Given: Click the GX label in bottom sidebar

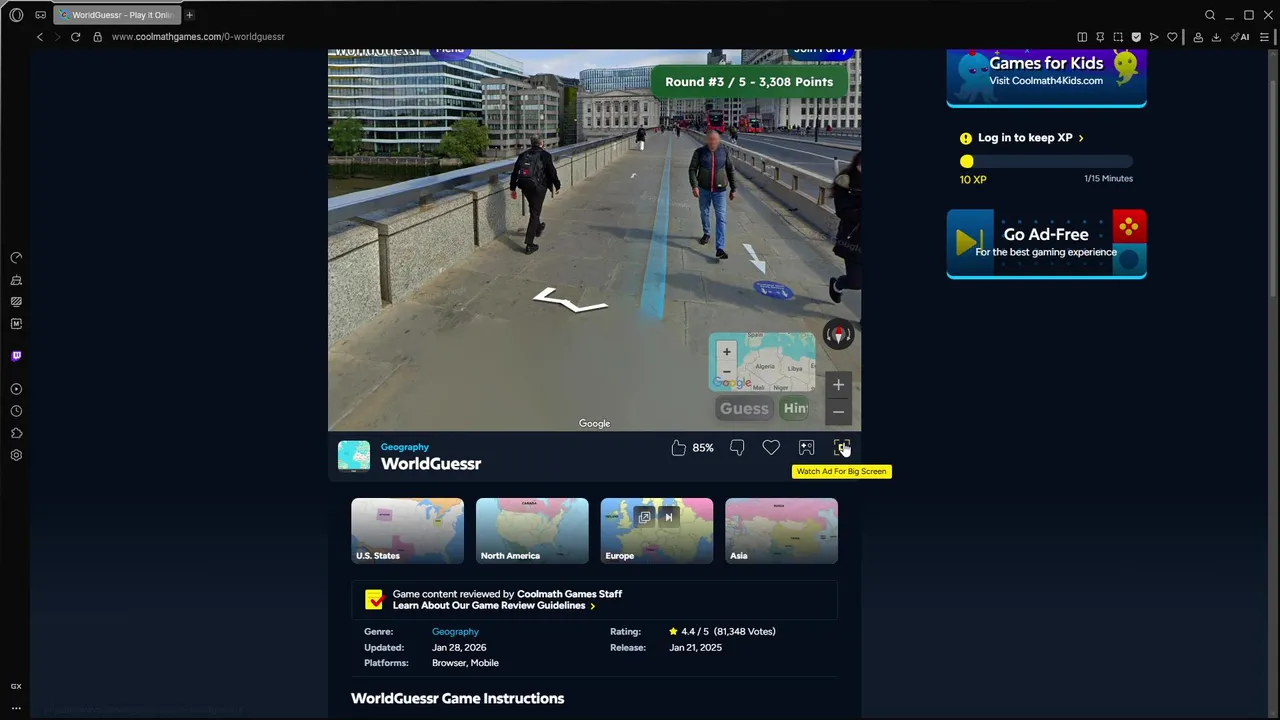Looking at the screenshot, I should pos(16,687).
